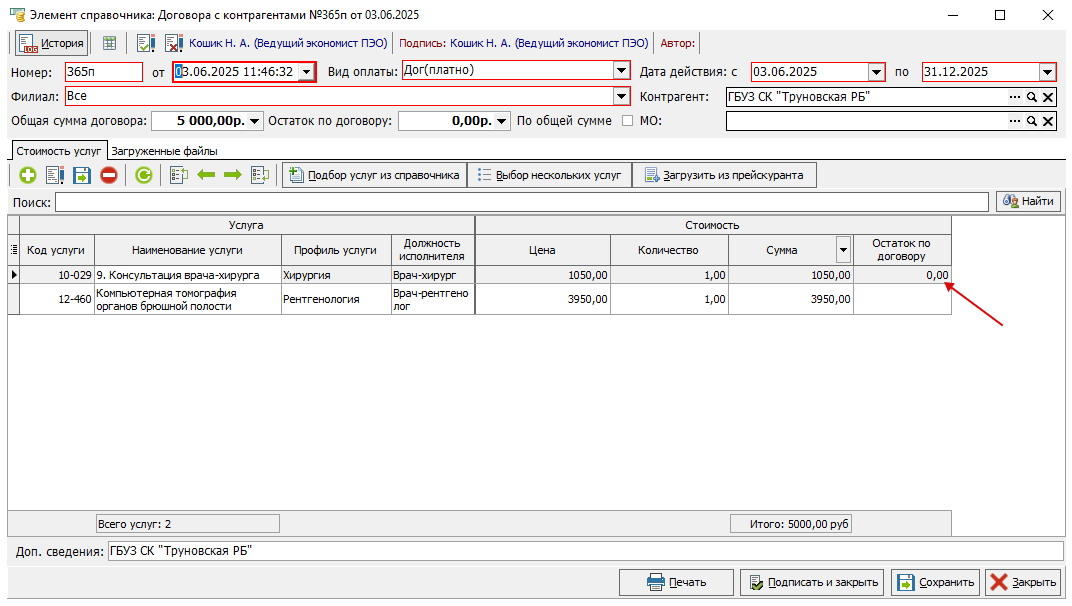Screen dimensions: 1072x606
Task: Add a new service with green plus
Action: pyautogui.click(x=27, y=175)
